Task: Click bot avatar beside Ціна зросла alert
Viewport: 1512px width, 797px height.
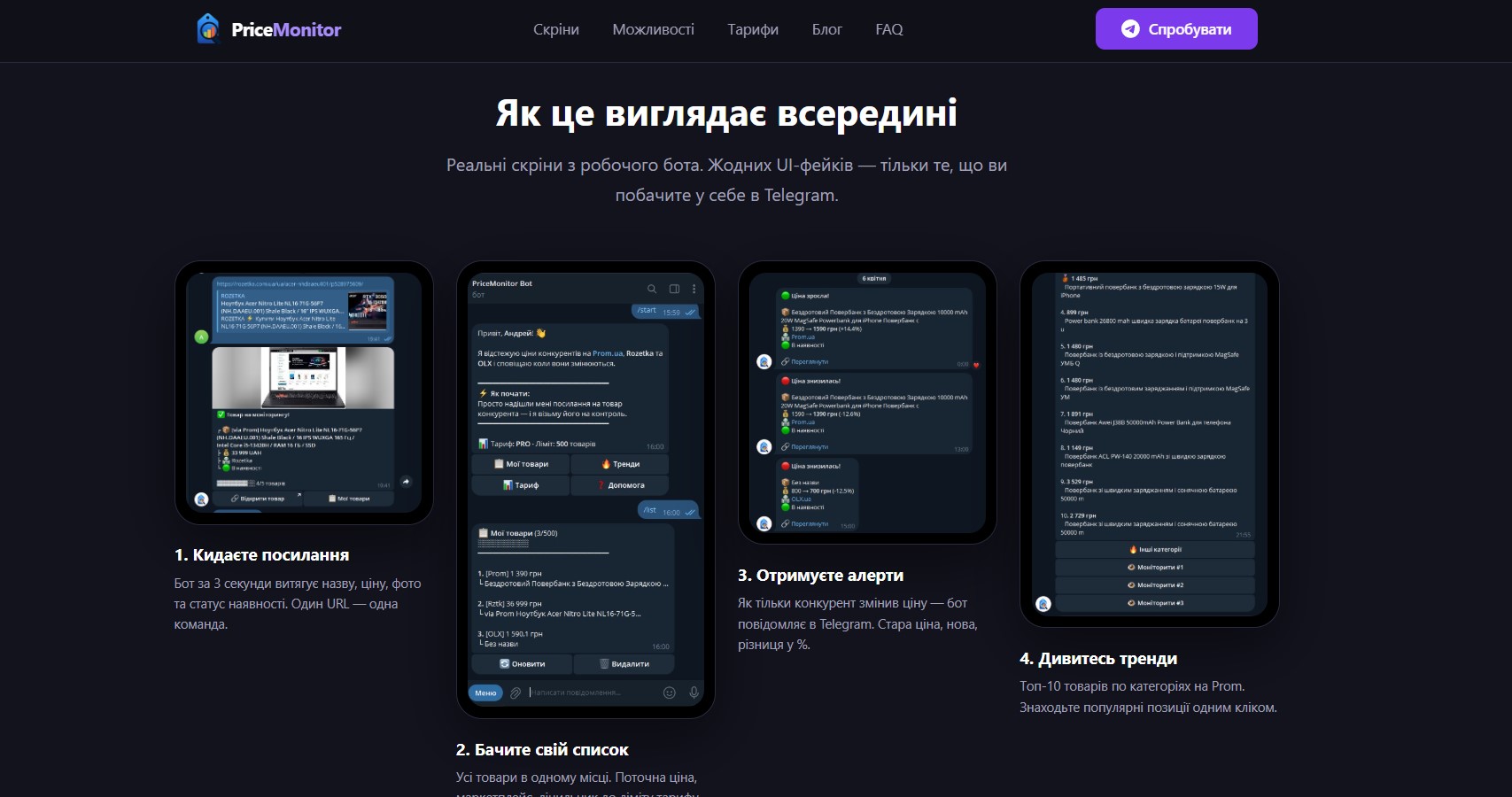Action: (x=764, y=361)
